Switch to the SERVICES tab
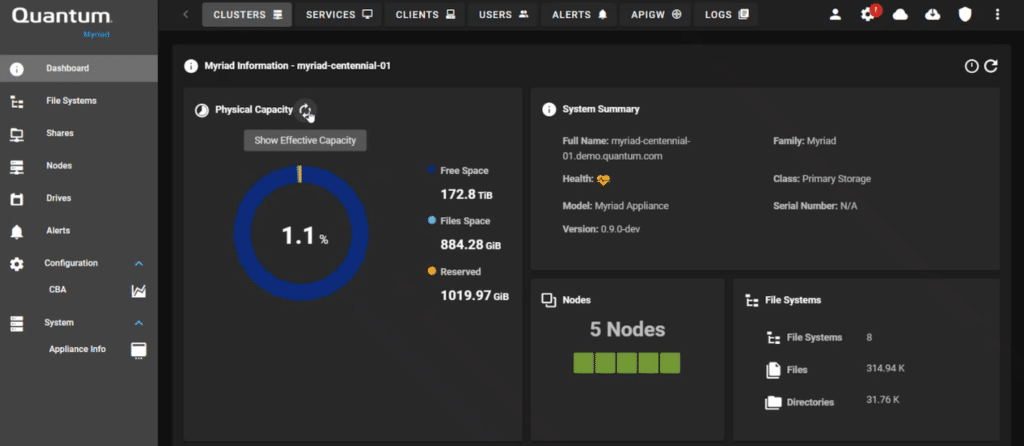This screenshot has width=1024, height=446. pyautogui.click(x=338, y=14)
